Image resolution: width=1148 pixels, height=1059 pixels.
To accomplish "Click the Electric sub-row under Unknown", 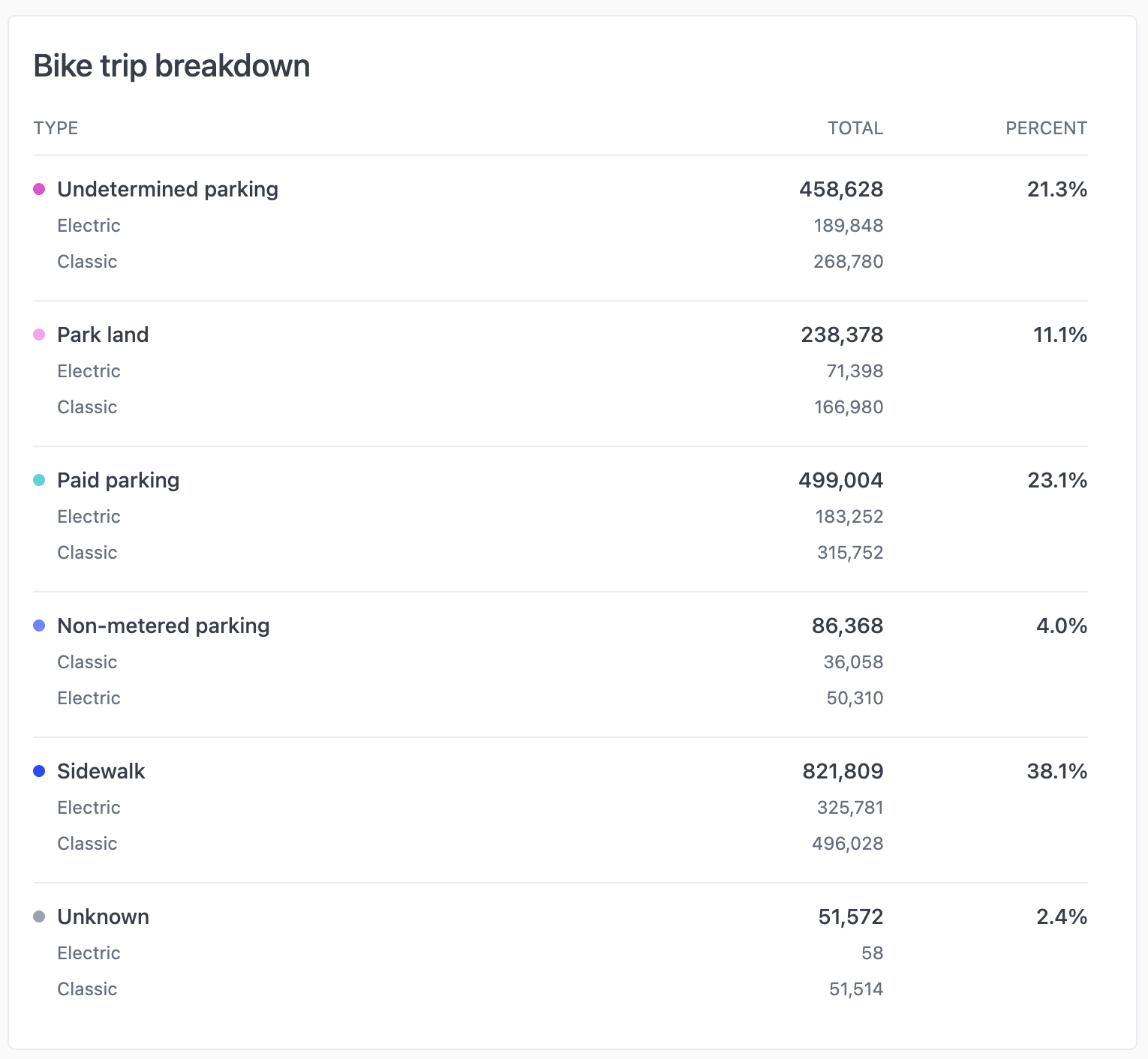I will tap(89, 953).
